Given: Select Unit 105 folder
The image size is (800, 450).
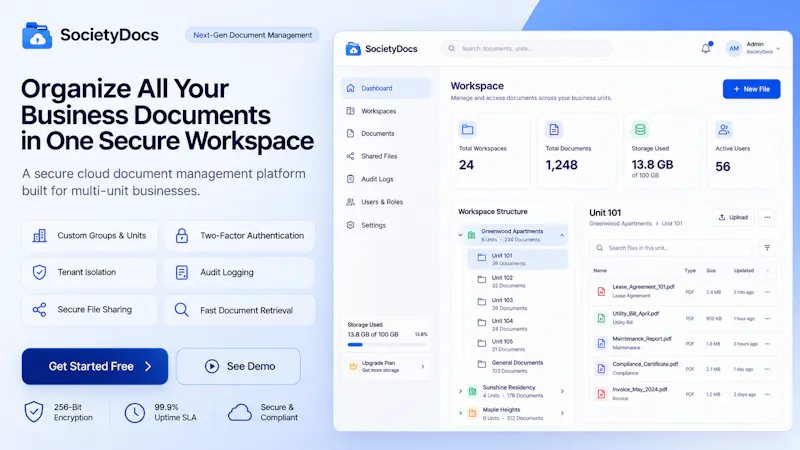Looking at the screenshot, I should (x=517, y=345).
